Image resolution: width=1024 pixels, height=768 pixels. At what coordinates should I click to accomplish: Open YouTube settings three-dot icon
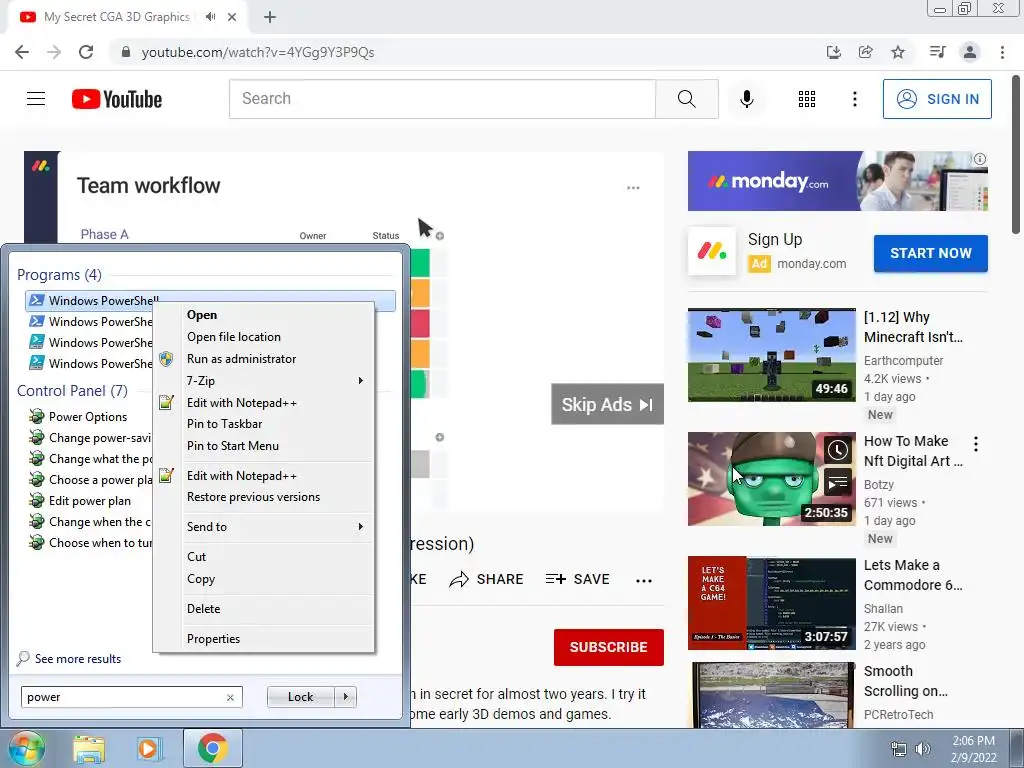point(855,99)
